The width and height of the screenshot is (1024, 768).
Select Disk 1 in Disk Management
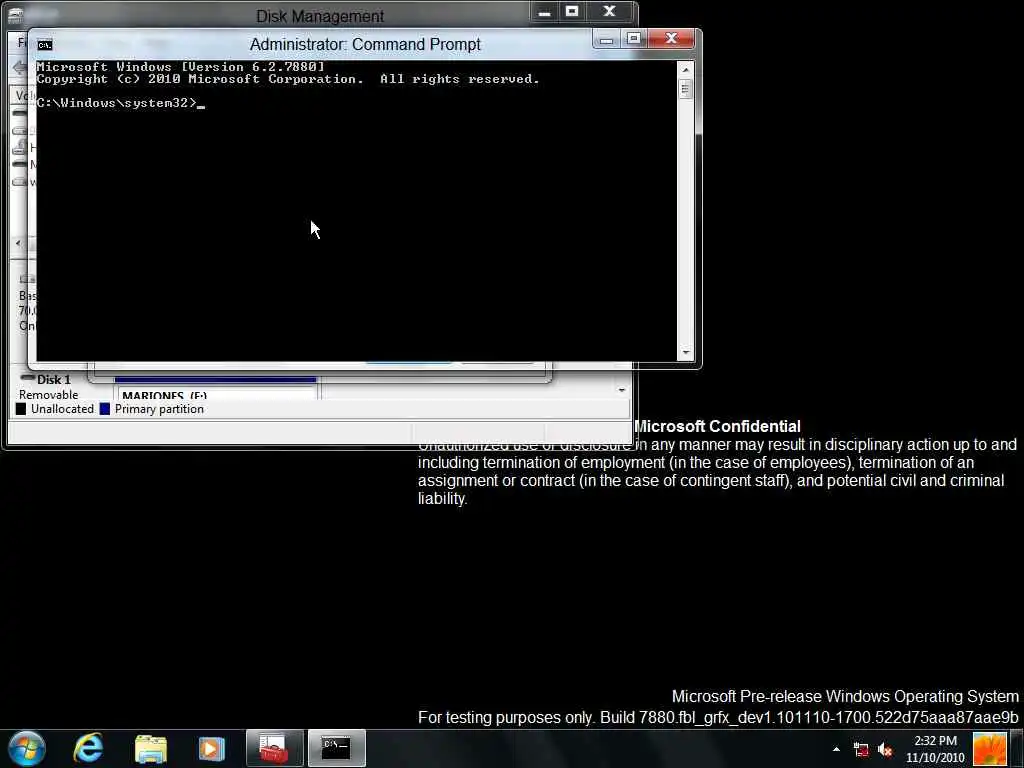click(x=53, y=379)
